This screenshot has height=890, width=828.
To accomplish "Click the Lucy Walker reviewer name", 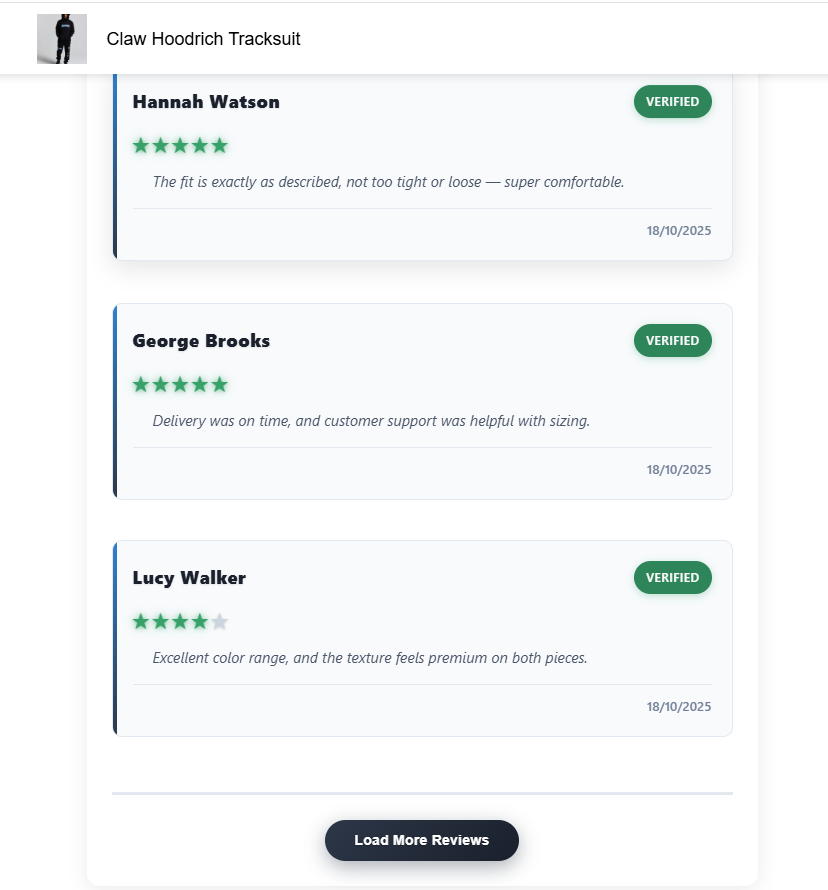I will 189,578.
